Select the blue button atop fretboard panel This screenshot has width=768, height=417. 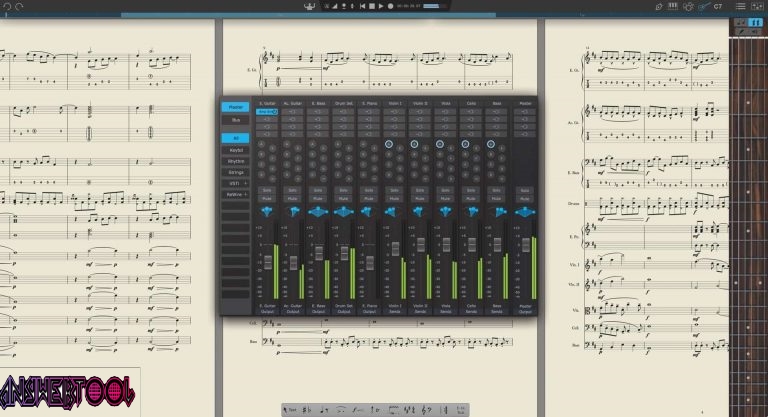756,23
